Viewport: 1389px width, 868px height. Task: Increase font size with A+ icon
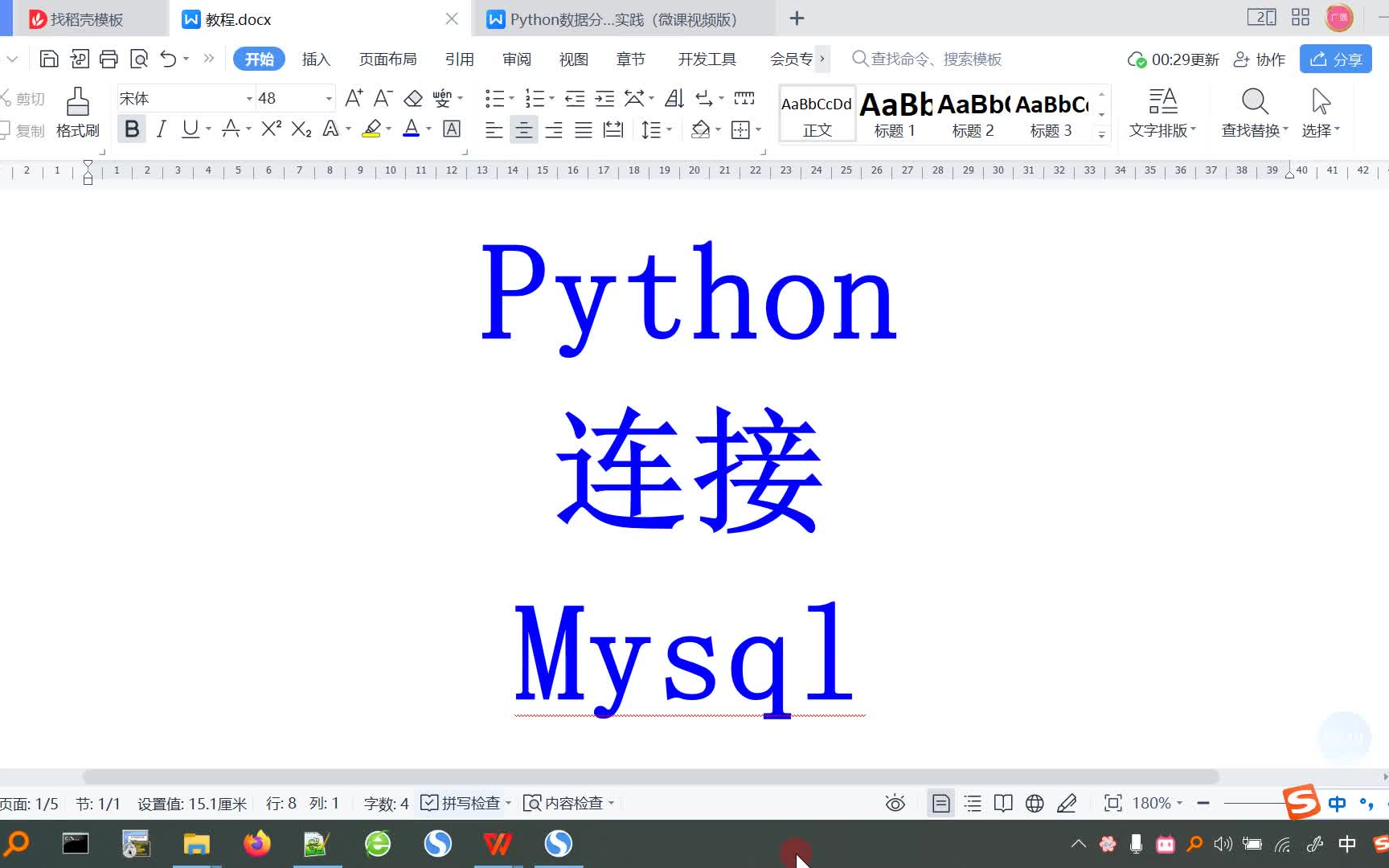(354, 98)
